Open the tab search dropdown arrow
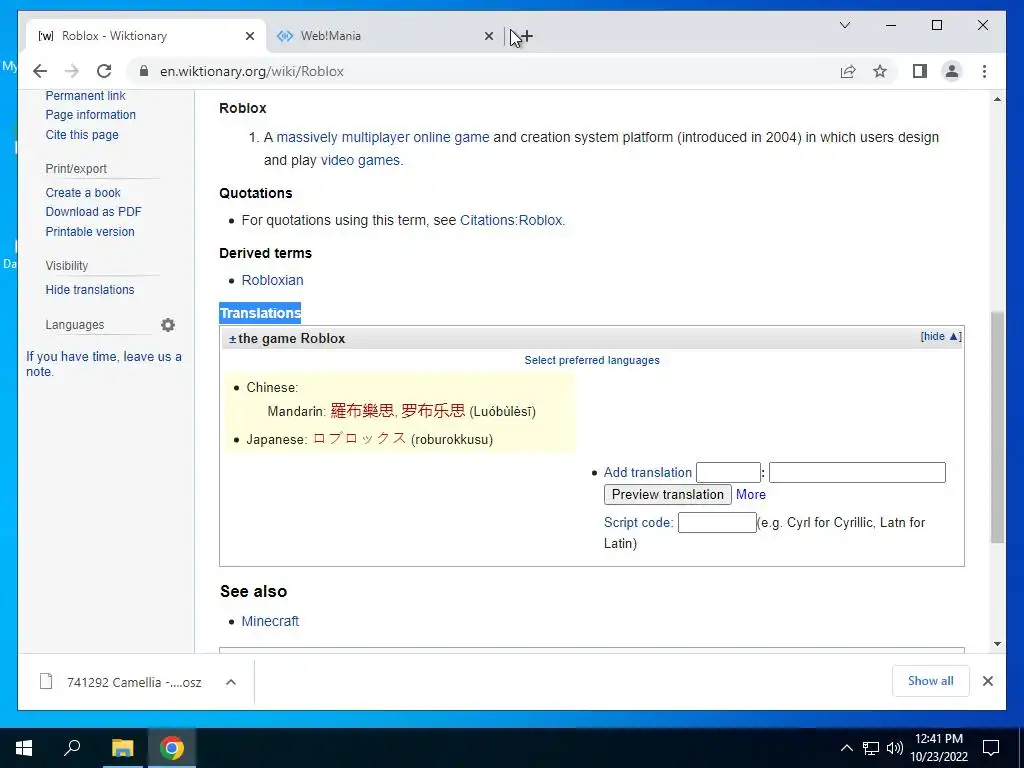Image resolution: width=1024 pixels, height=768 pixels. 844,25
